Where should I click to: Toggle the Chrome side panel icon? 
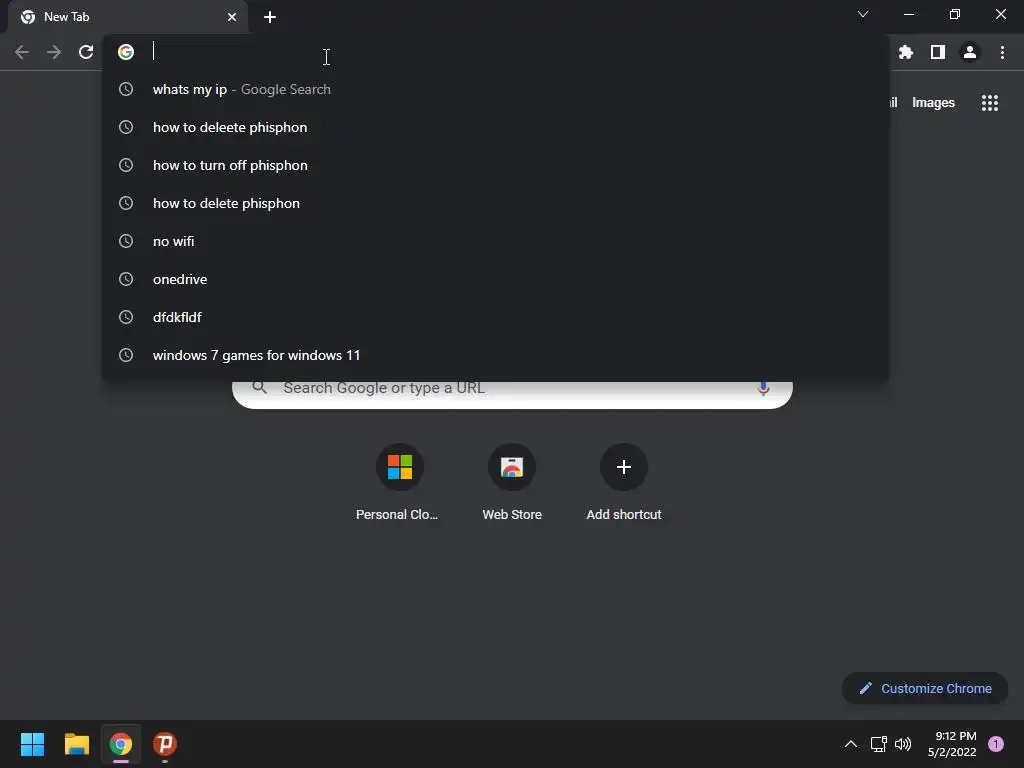938,52
